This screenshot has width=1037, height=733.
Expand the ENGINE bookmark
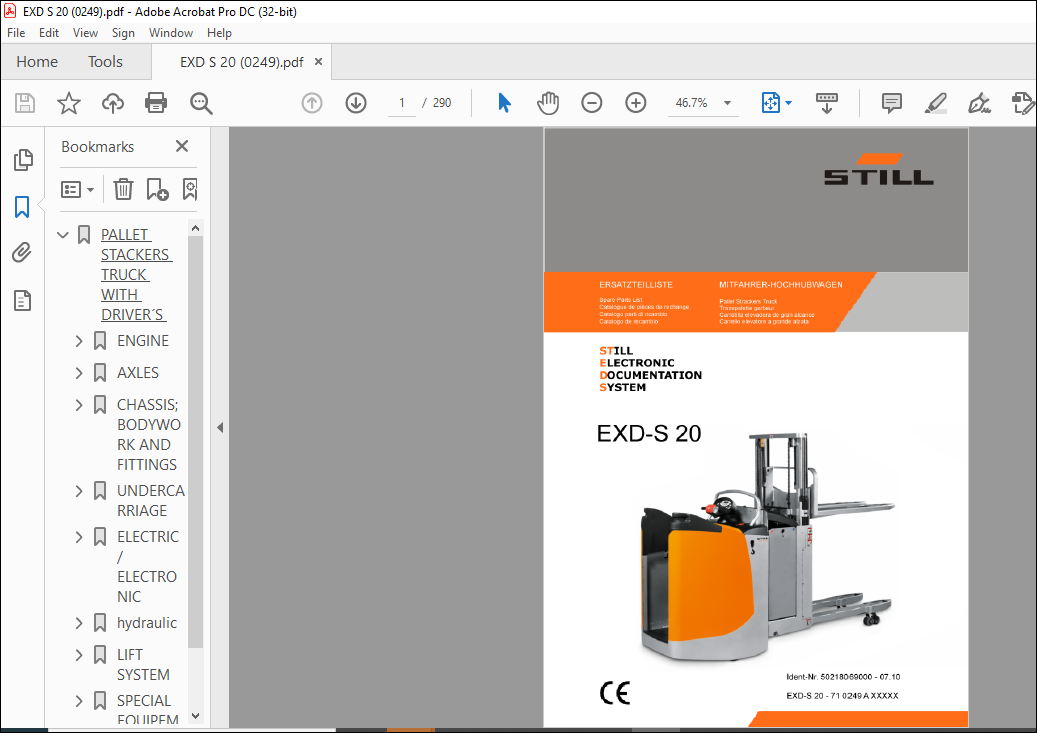(79, 341)
